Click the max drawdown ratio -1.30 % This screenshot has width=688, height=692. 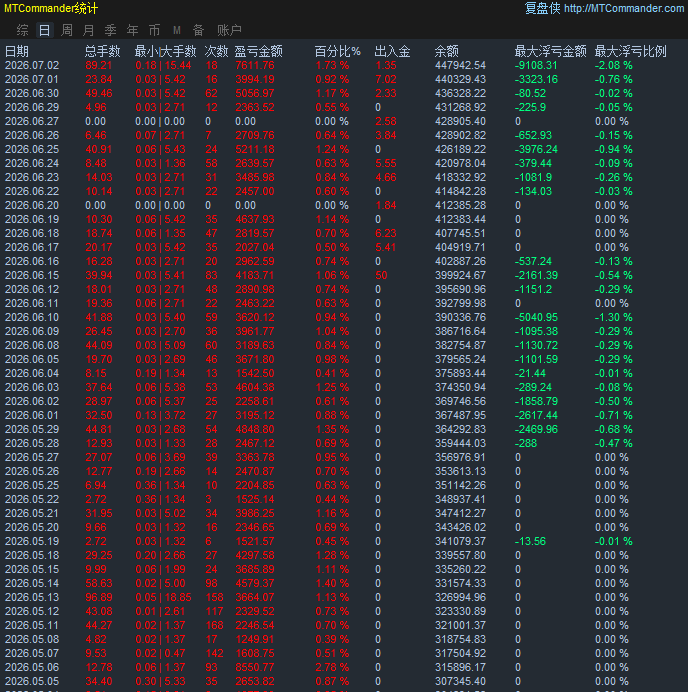pos(613,317)
